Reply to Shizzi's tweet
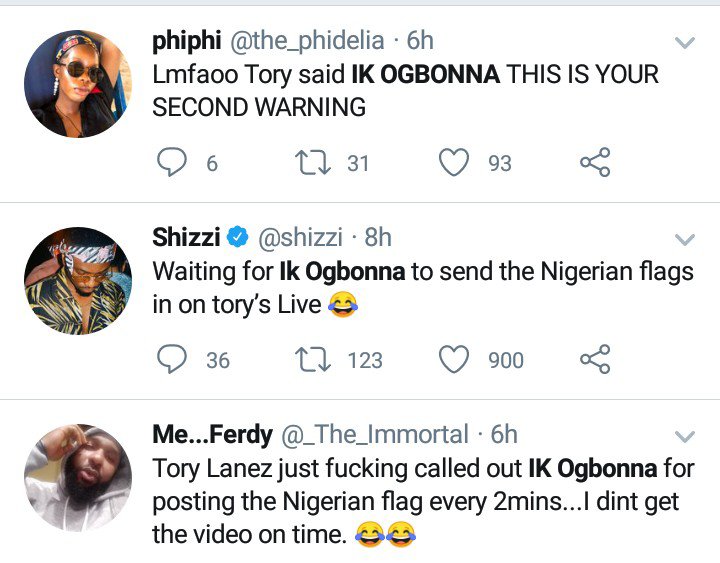This screenshot has height=563, width=720. [173, 359]
